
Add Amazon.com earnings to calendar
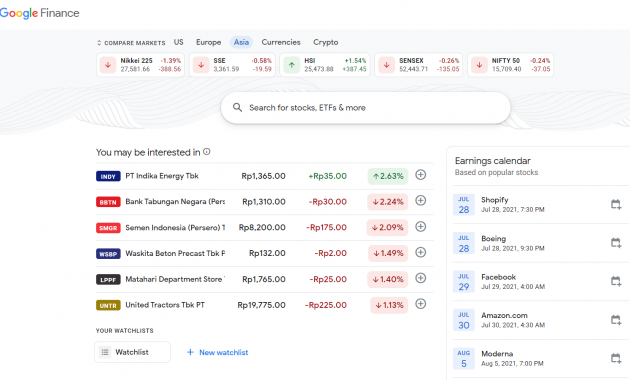616,320
